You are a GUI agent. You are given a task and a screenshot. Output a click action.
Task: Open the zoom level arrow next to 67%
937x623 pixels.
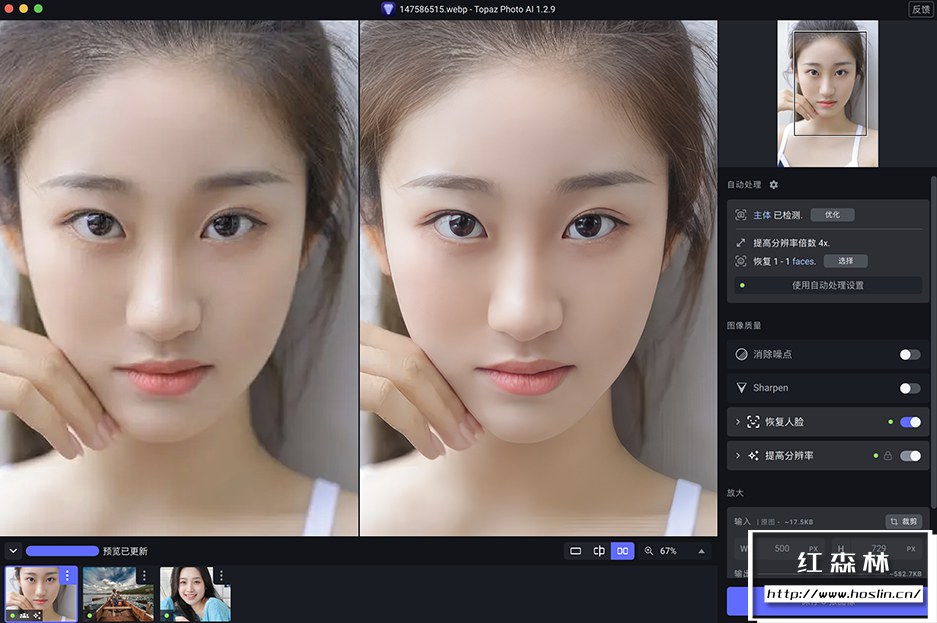point(701,551)
